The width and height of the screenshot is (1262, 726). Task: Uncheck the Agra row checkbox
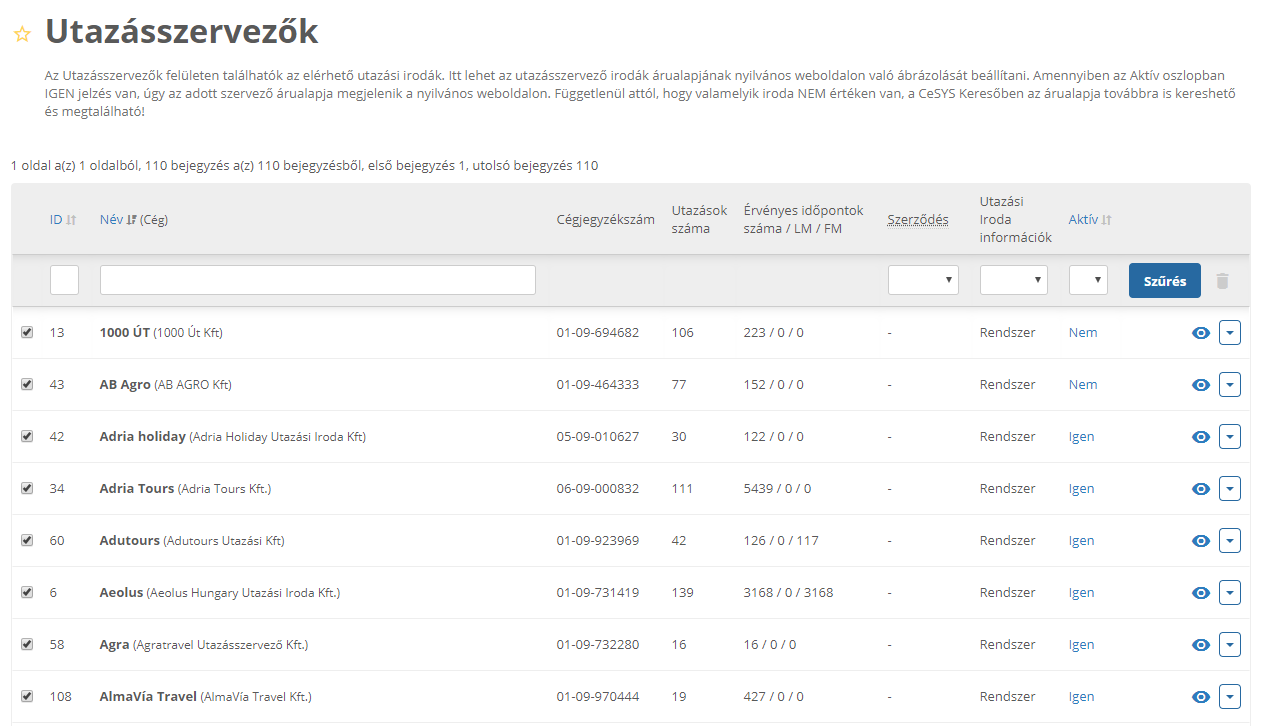point(27,644)
